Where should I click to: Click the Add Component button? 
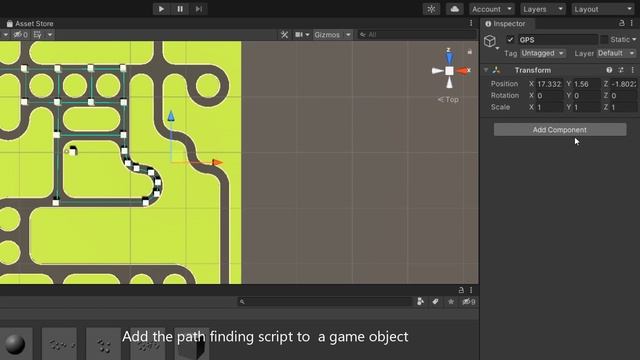560,130
